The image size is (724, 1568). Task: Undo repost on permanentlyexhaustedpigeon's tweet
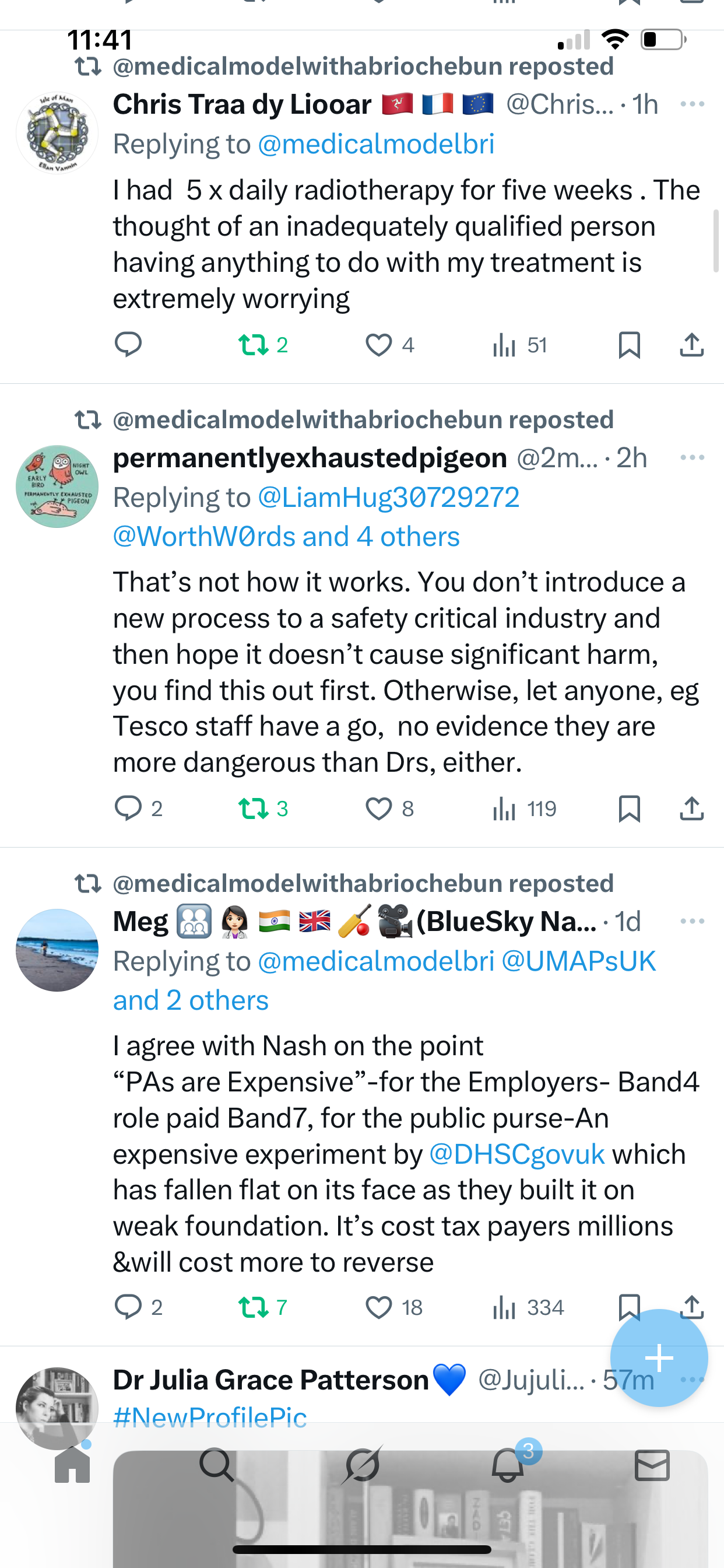point(254,808)
